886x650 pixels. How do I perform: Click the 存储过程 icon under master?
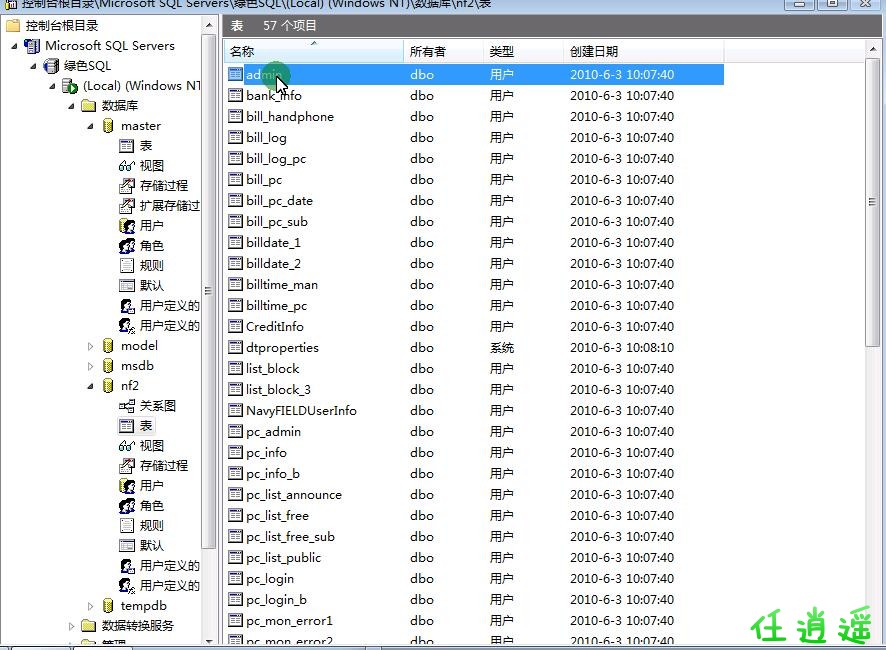pos(127,185)
